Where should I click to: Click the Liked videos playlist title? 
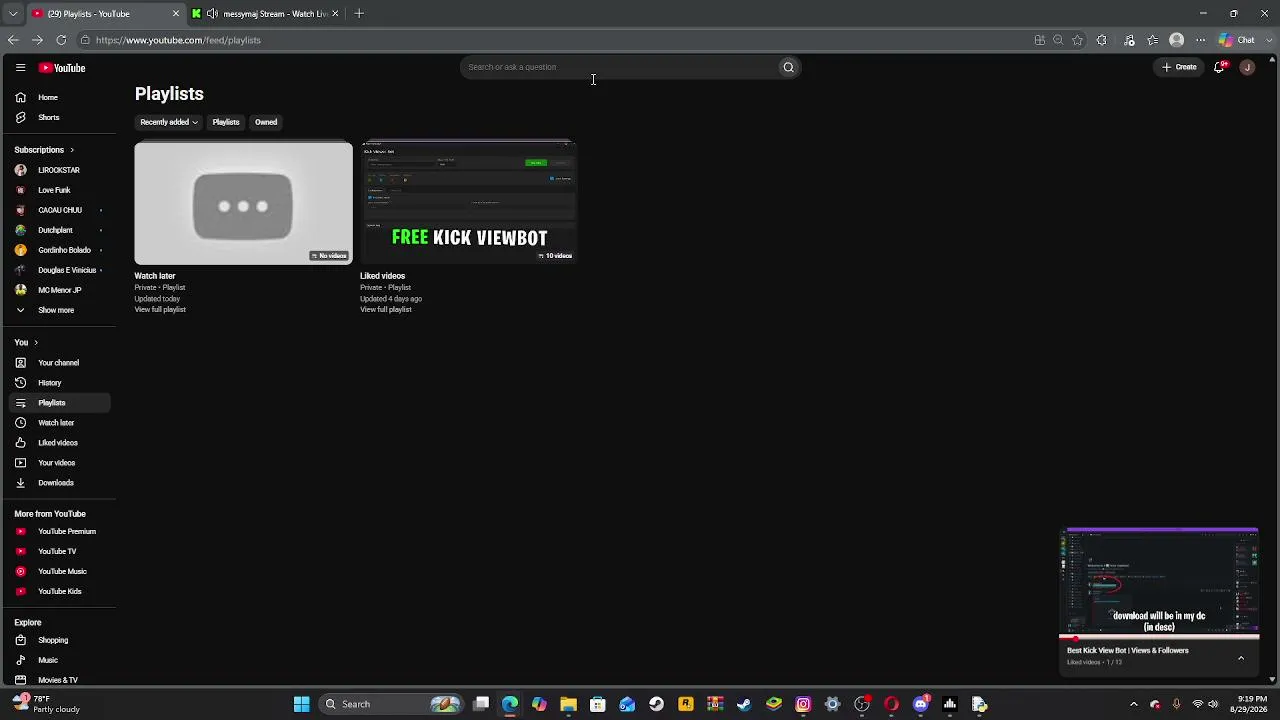(382, 276)
